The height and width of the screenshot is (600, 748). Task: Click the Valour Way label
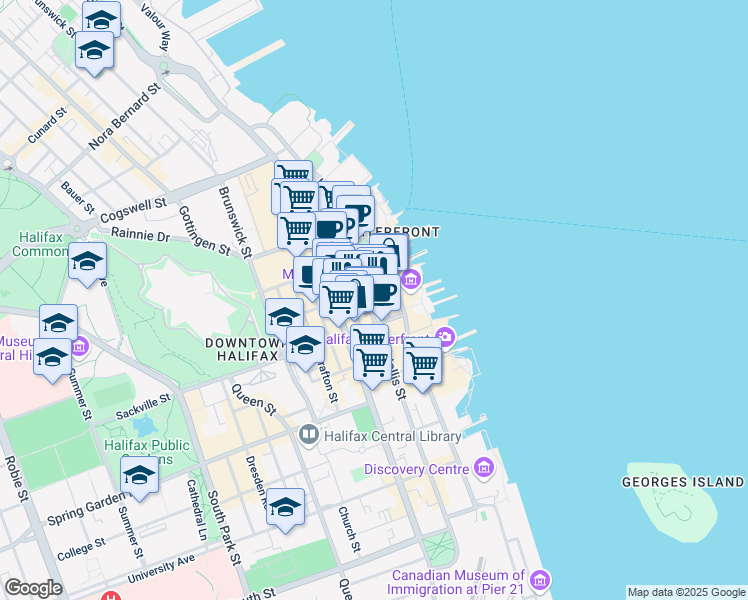coord(155,27)
